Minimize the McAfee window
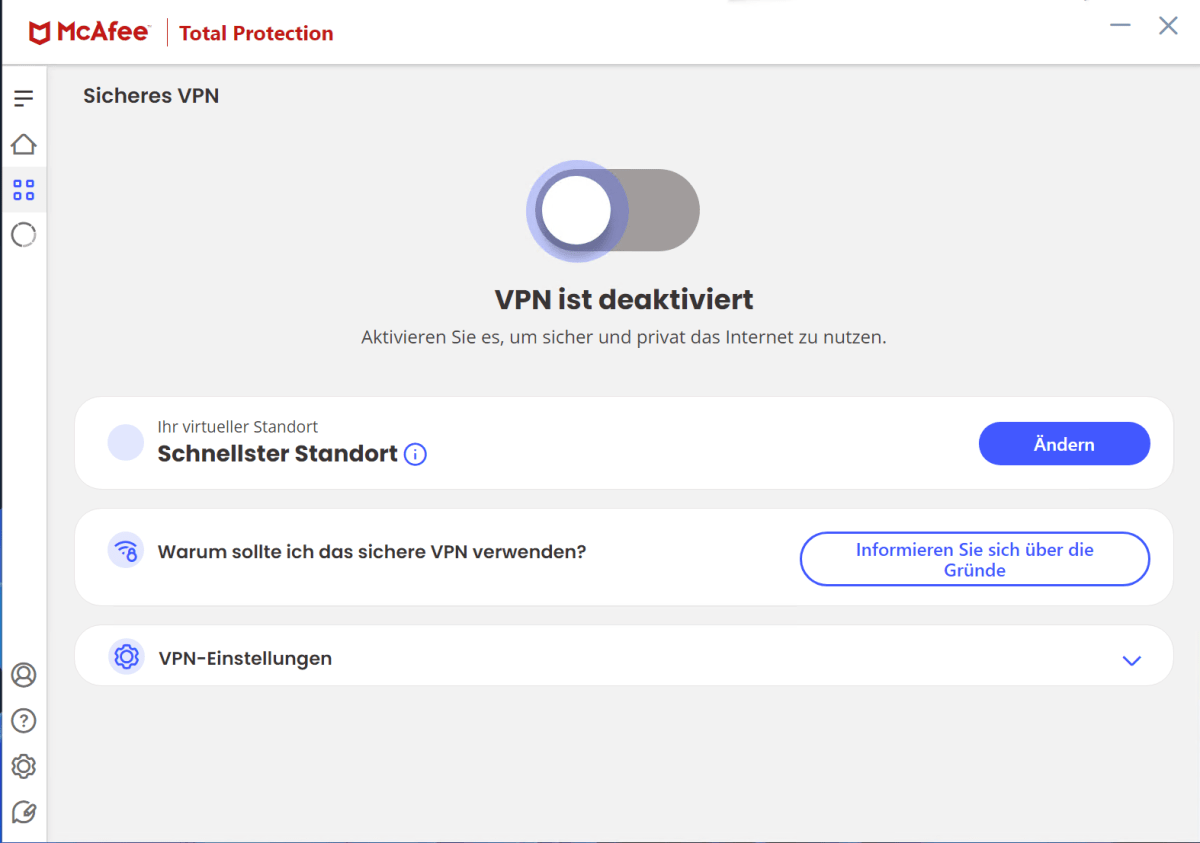Viewport: 1200px width, 843px height. [1120, 26]
